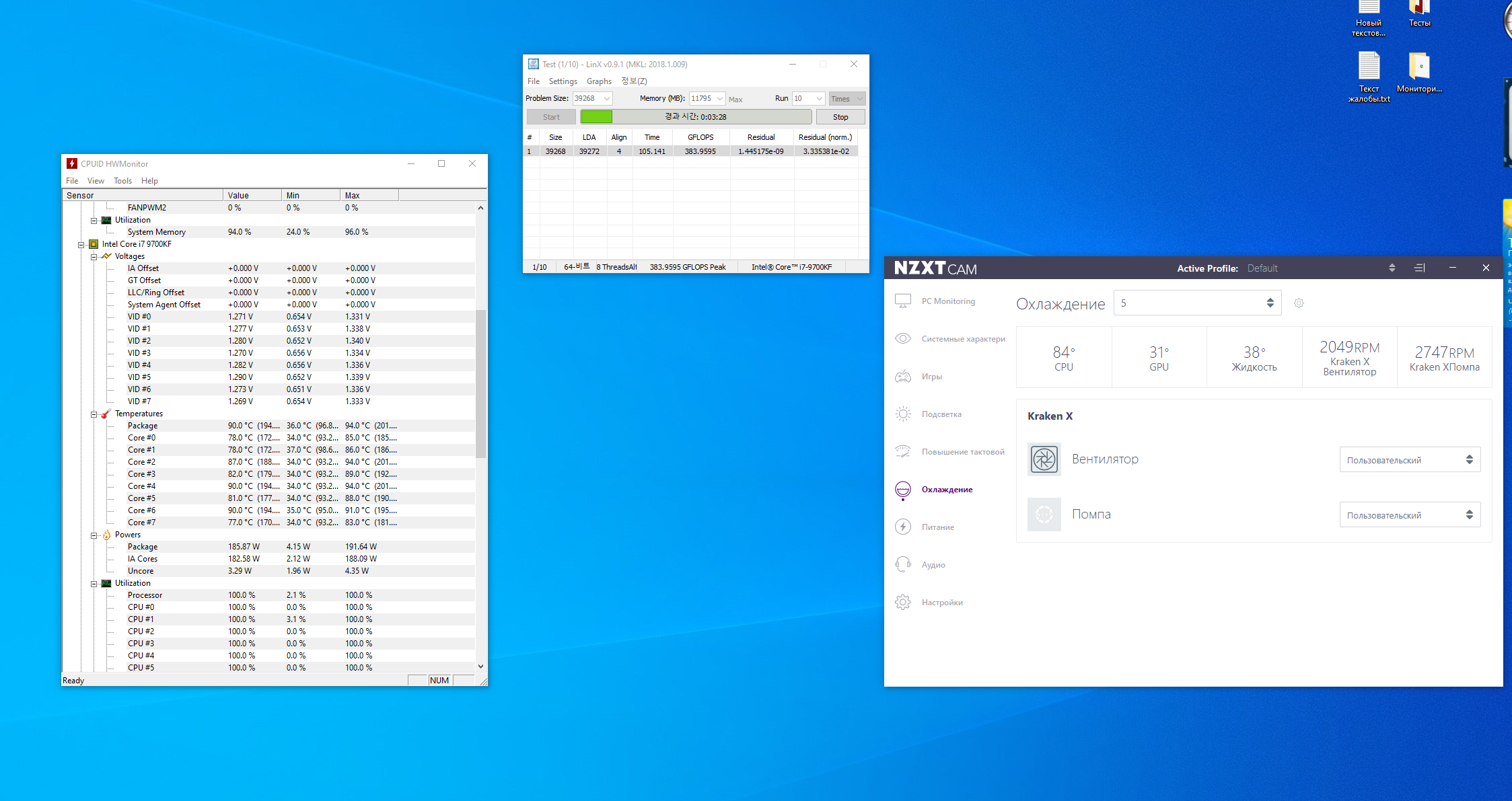Open the Вентилятор Пользовательский mode dropdown

click(1410, 460)
